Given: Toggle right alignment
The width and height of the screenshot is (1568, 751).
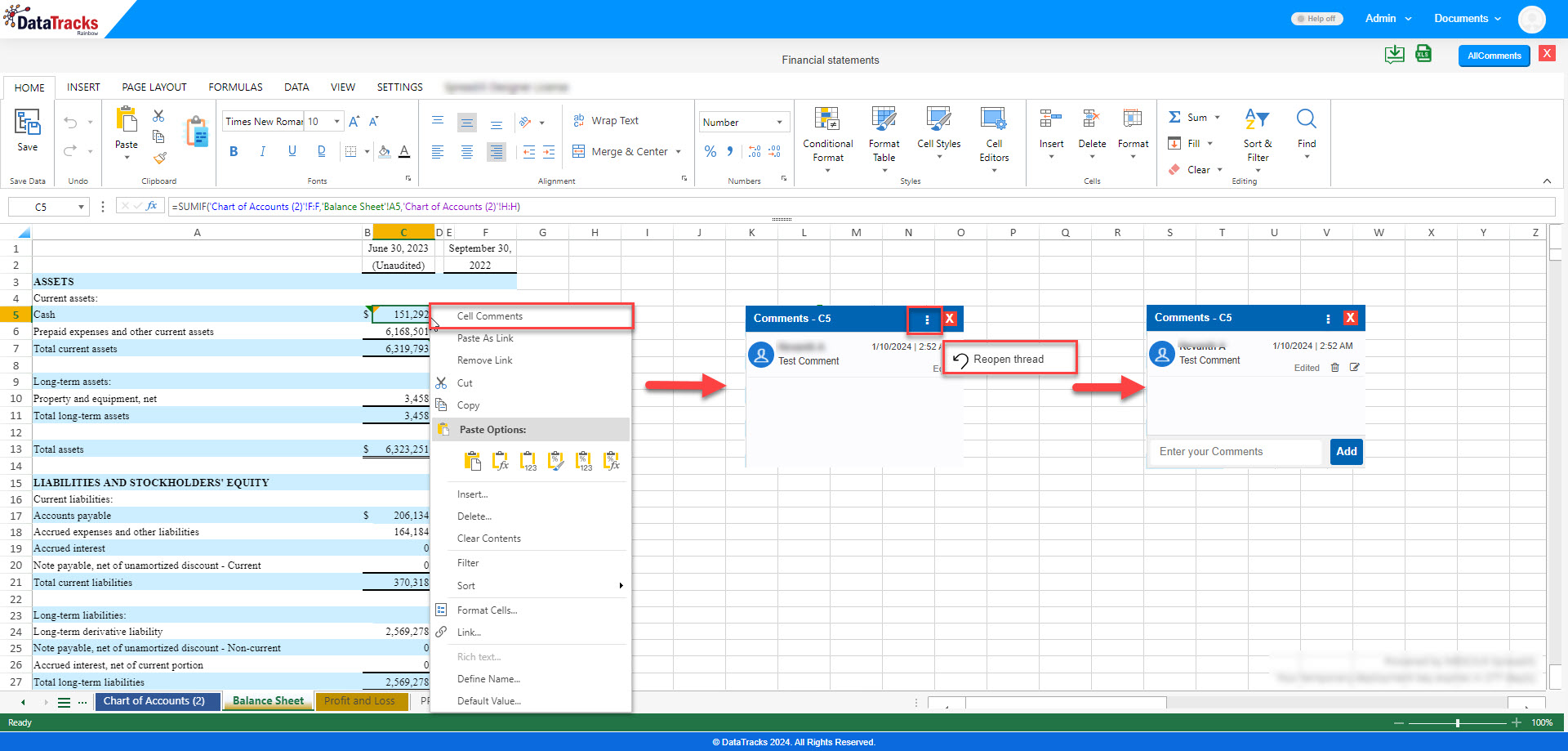Looking at the screenshot, I should tap(496, 152).
